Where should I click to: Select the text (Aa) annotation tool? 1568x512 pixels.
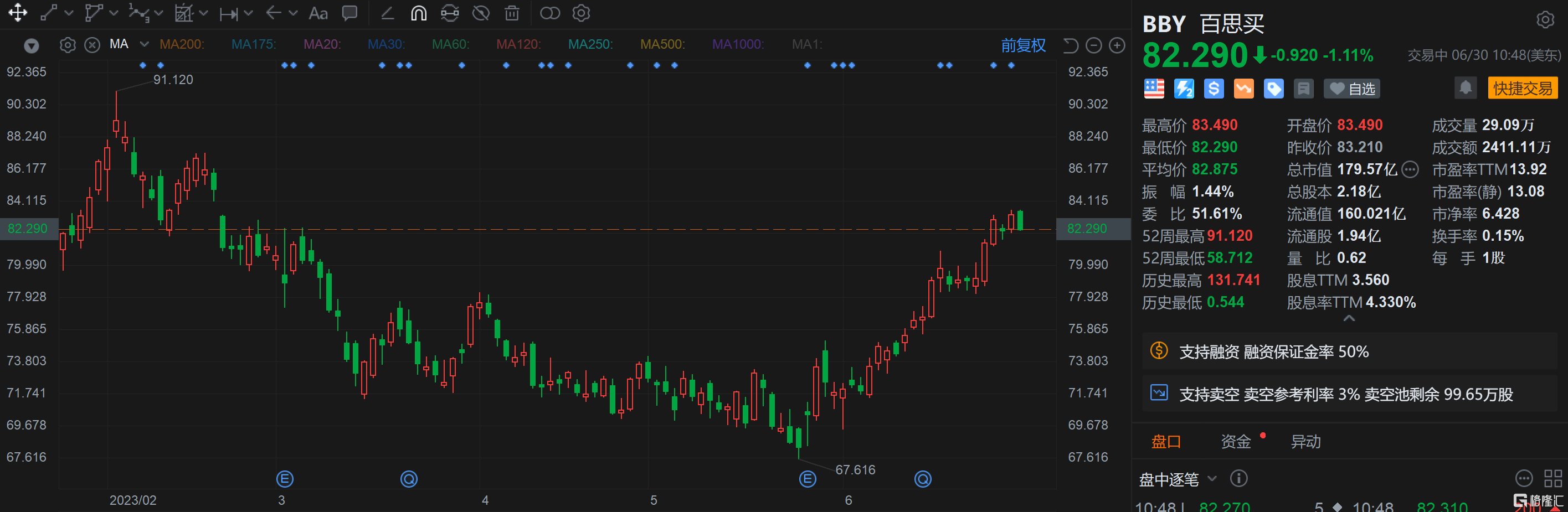[x=318, y=13]
